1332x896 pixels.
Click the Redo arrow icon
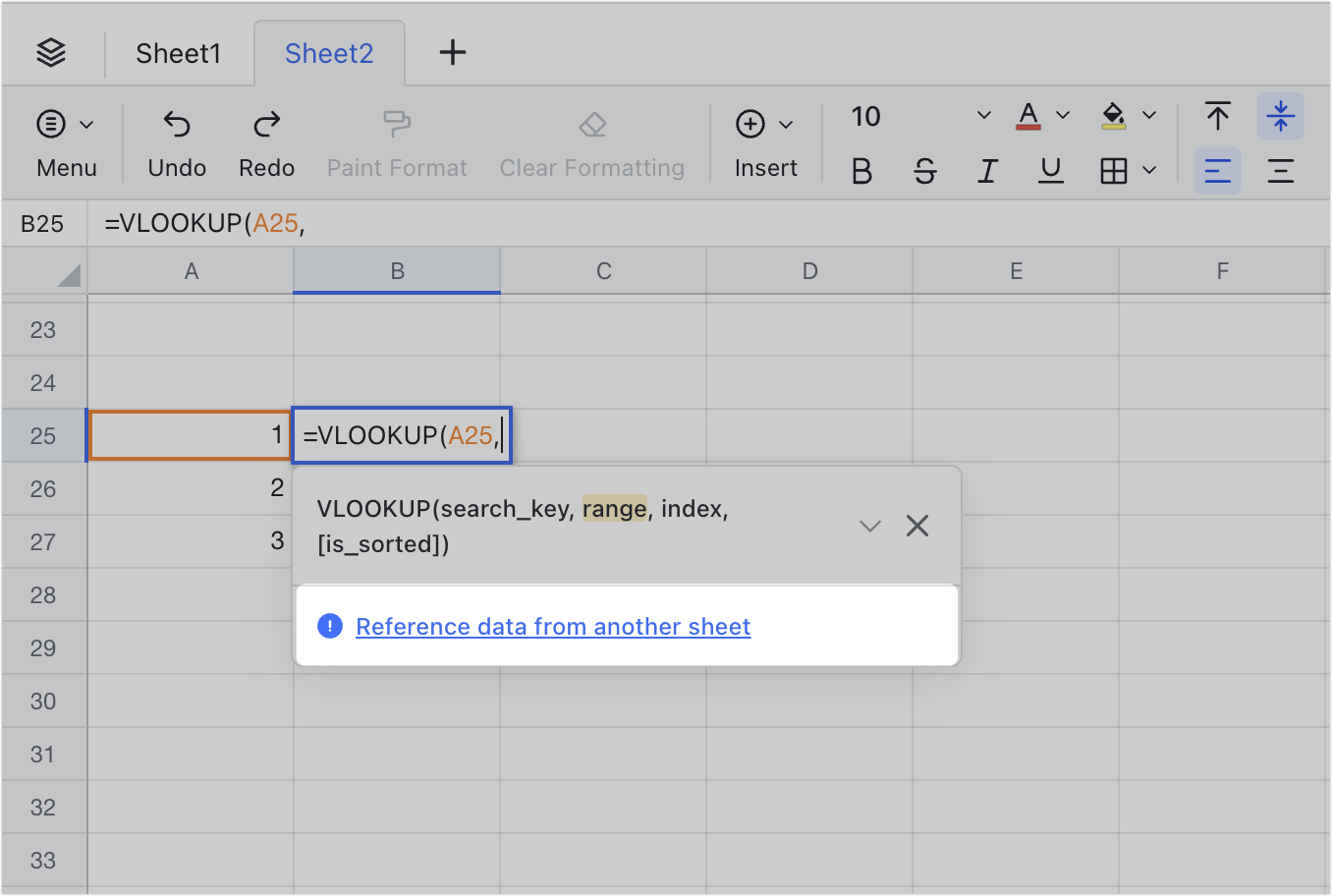266,125
